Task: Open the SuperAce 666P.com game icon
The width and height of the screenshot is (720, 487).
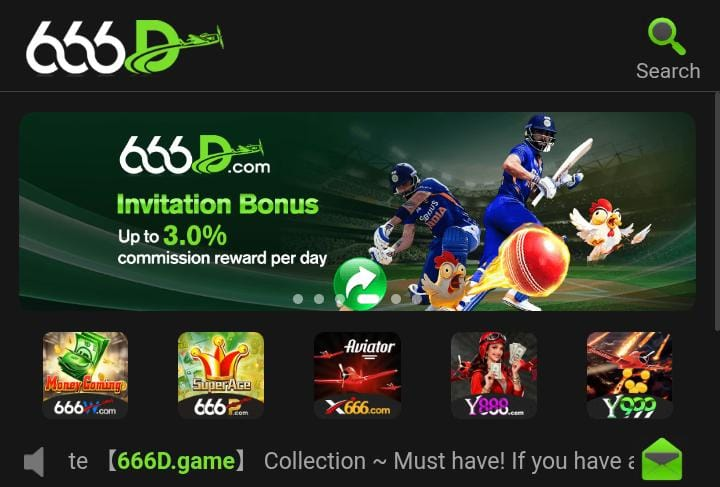Action: [221, 375]
